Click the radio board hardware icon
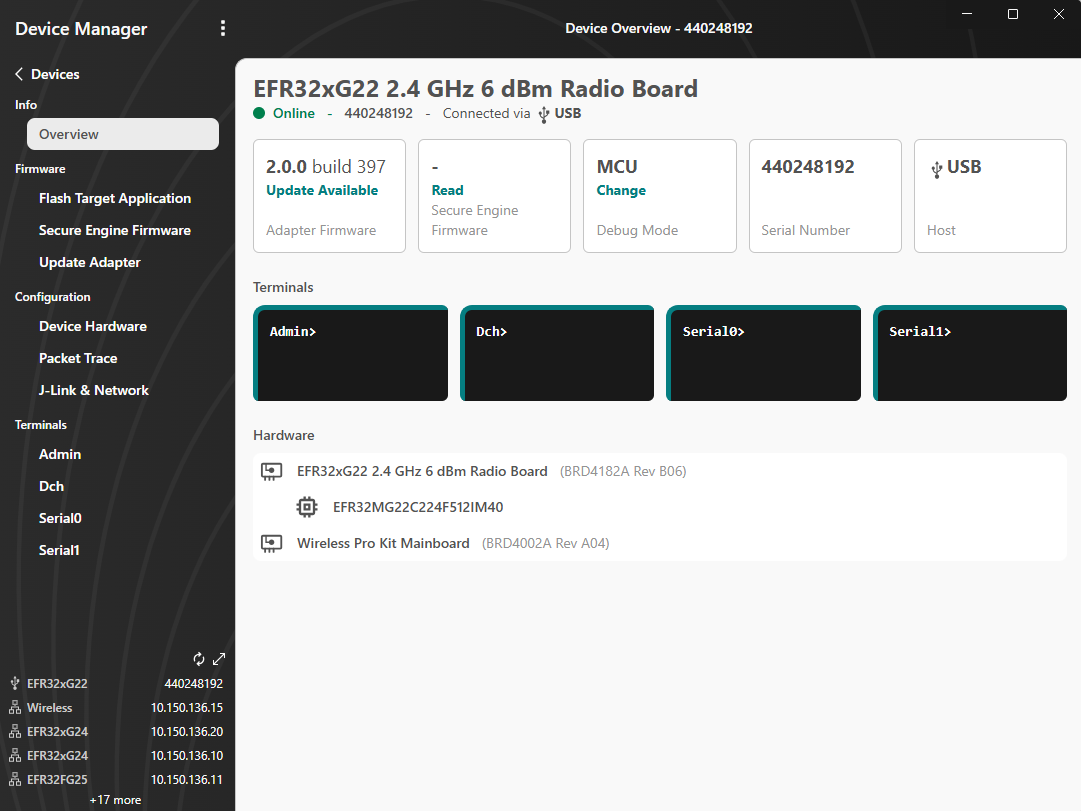Screen dimensions: 1081x811 272,472
